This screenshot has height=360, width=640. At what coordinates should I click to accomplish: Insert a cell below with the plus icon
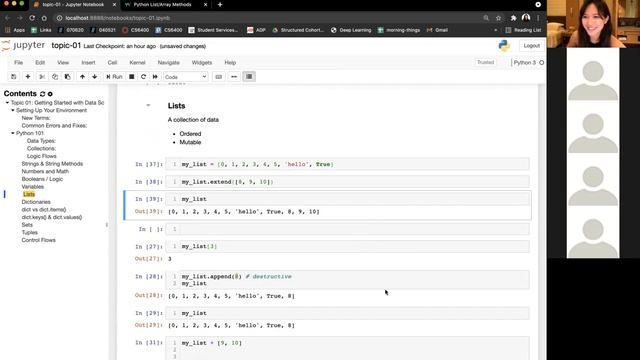coord(28,77)
